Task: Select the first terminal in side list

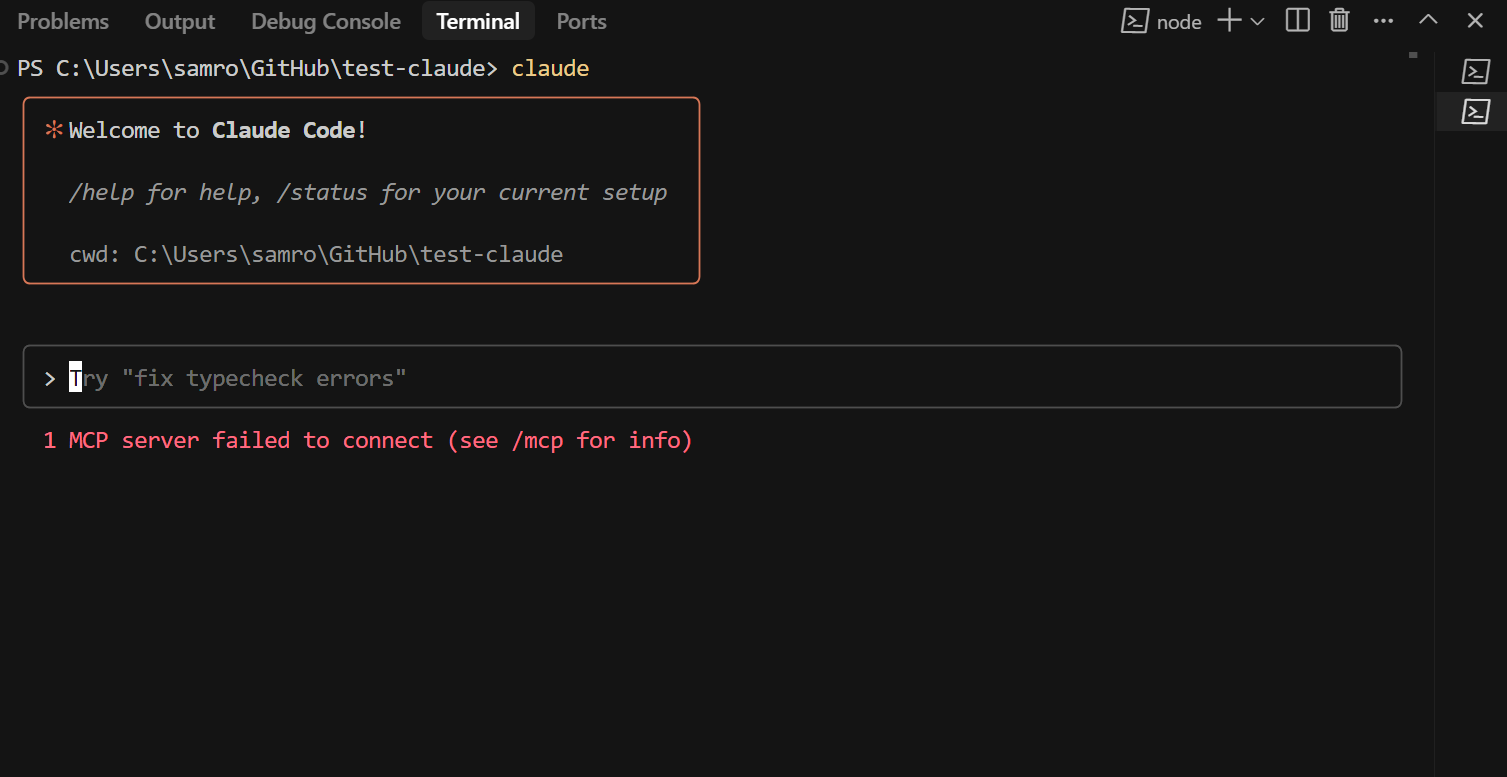Action: [1476, 72]
